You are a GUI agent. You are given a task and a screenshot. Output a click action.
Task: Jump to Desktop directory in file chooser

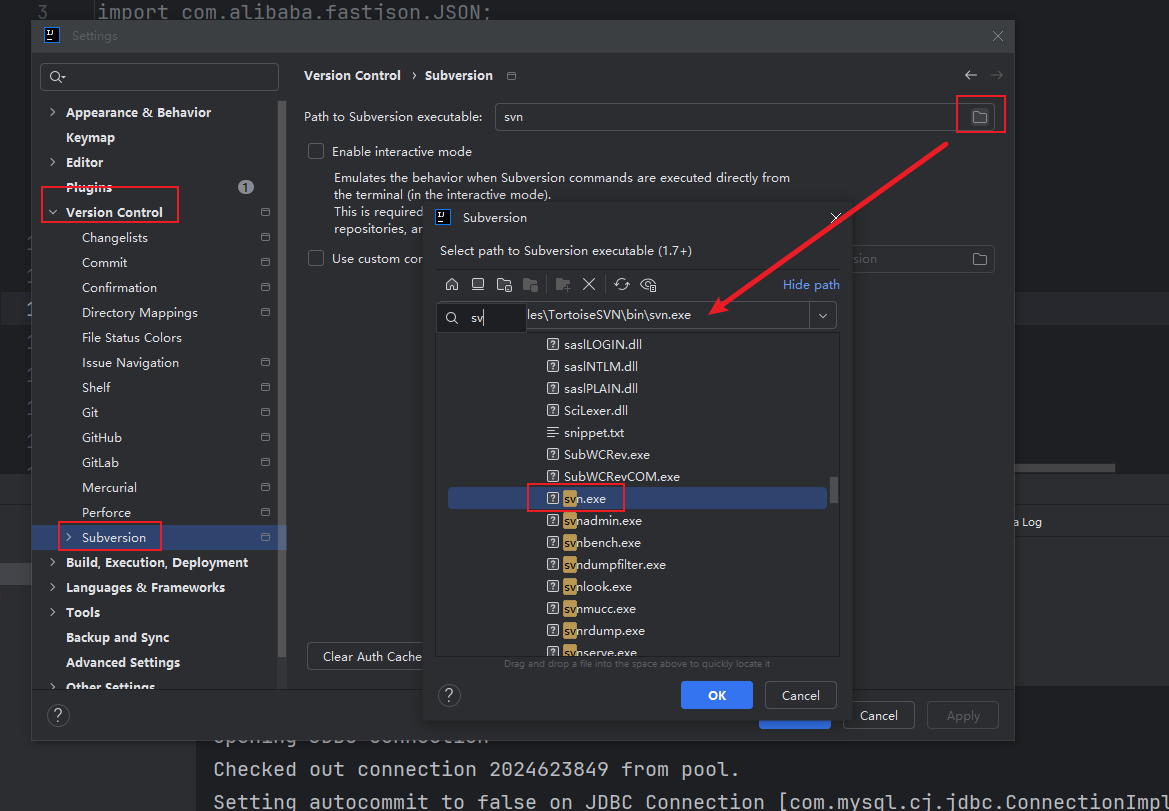point(478,284)
